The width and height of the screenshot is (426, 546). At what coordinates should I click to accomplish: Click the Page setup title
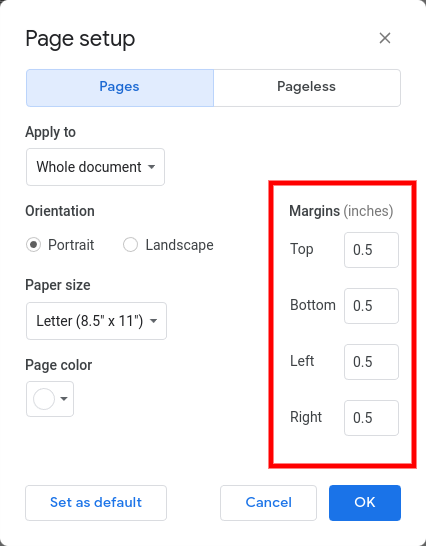pyautogui.click(x=80, y=39)
